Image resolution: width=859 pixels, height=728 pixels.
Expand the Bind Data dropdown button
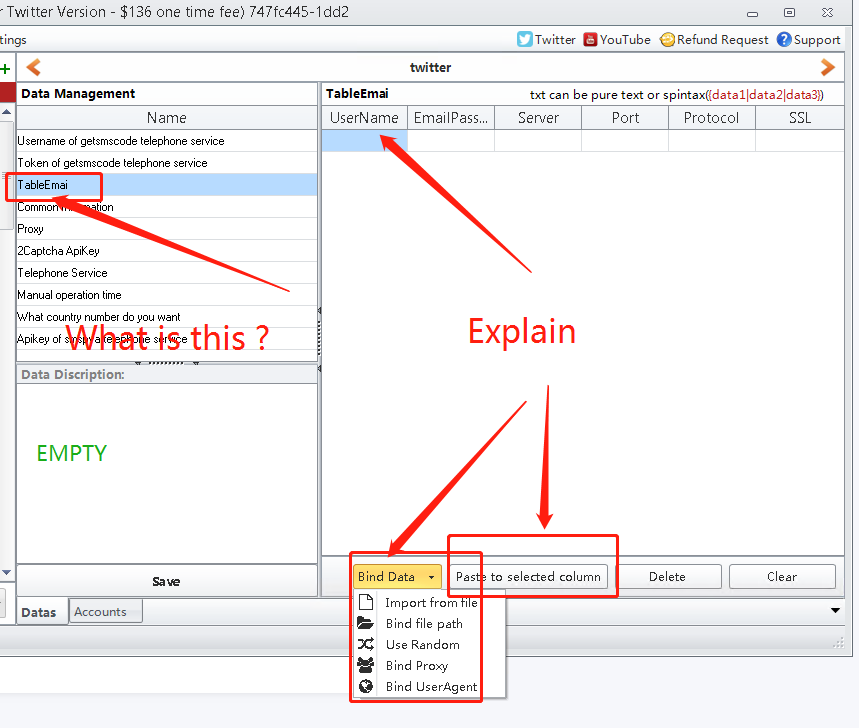[x=397, y=577]
